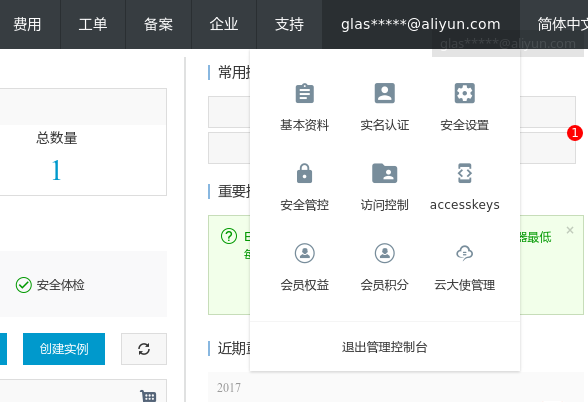Dismiss the green notice with the close X

pos(570,230)
